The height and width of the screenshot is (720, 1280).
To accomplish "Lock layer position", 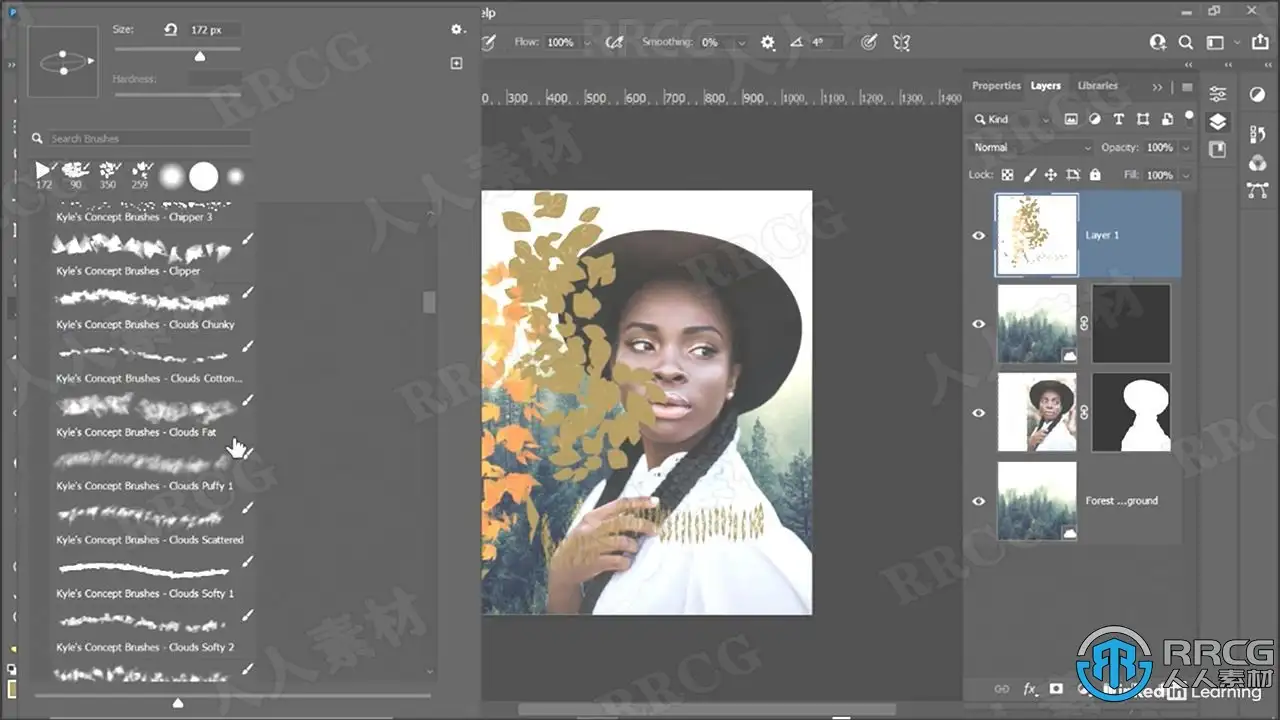I will coord(1052,175).
